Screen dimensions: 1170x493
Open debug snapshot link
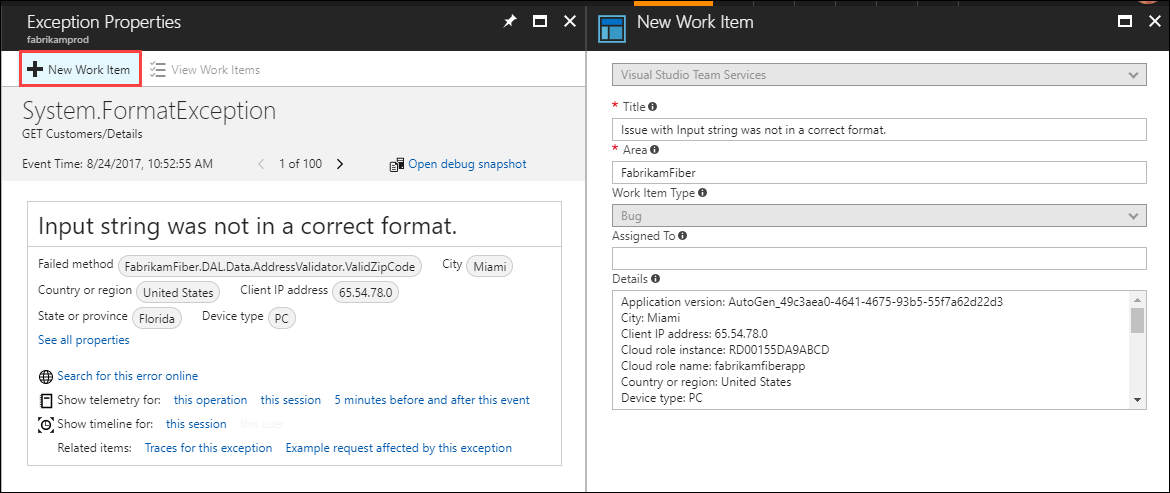coord(466,164)
